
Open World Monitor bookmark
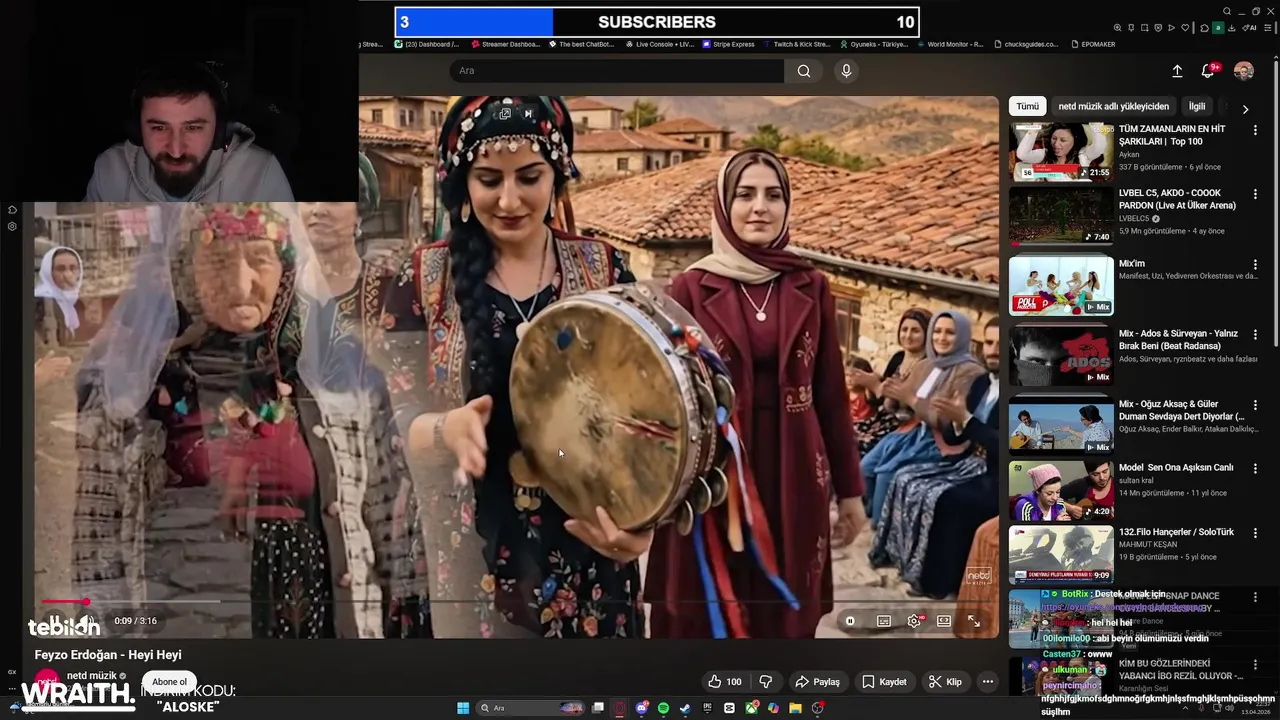coord(950,44)
